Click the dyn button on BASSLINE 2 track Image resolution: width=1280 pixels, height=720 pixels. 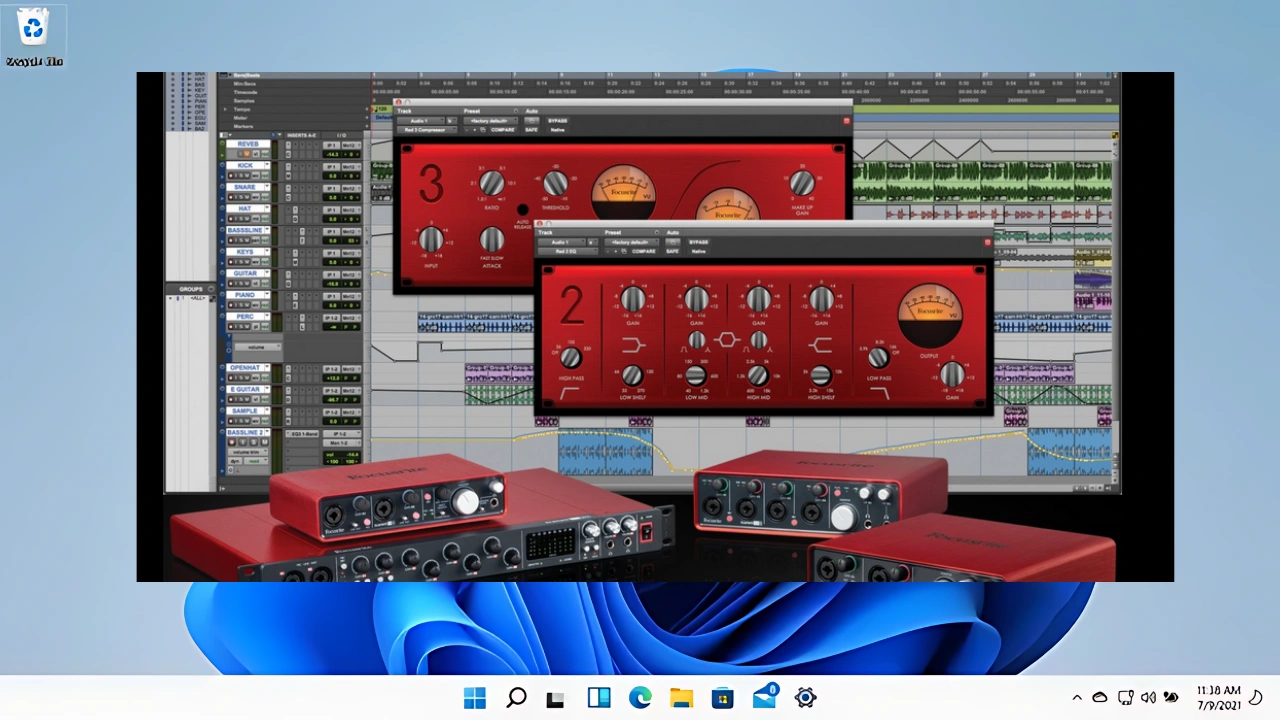coord(234,461)
